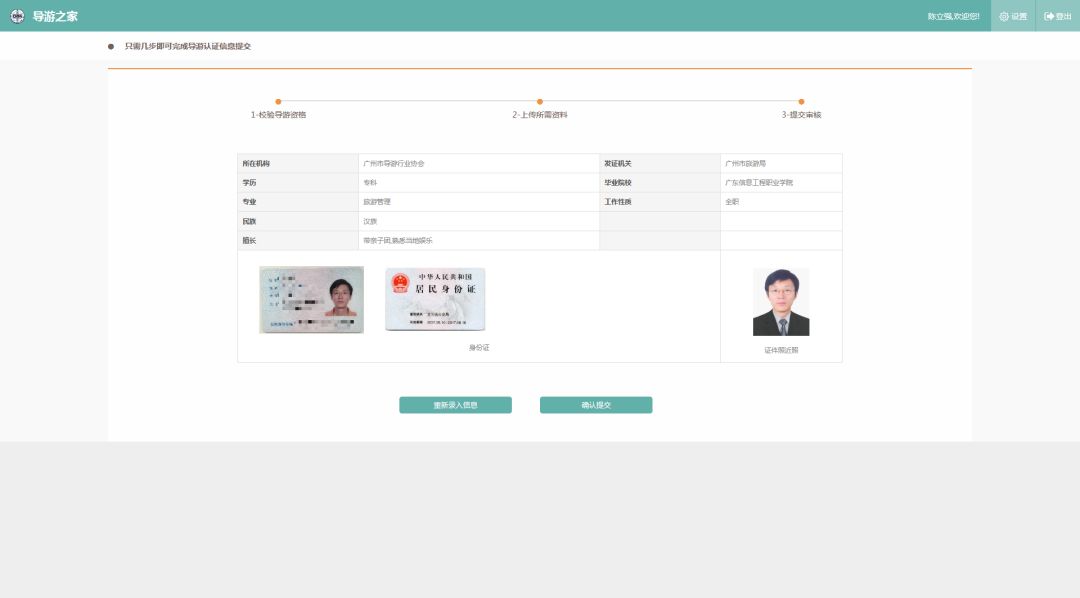Select the 2-上传所需资料 step
Viewport: 1080px width, 598px height.
tap(540, 114)
